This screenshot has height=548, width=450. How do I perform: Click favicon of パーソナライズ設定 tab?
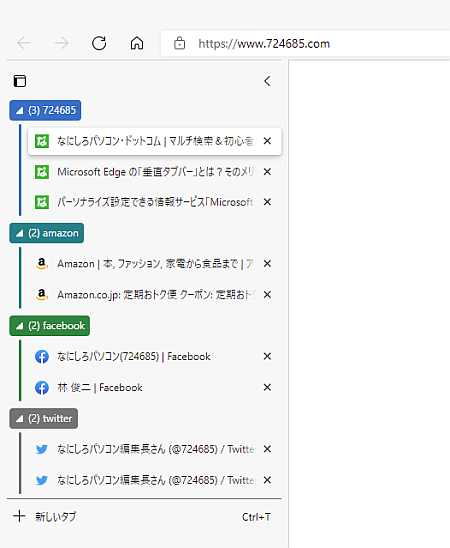click(x=42, y=202)
